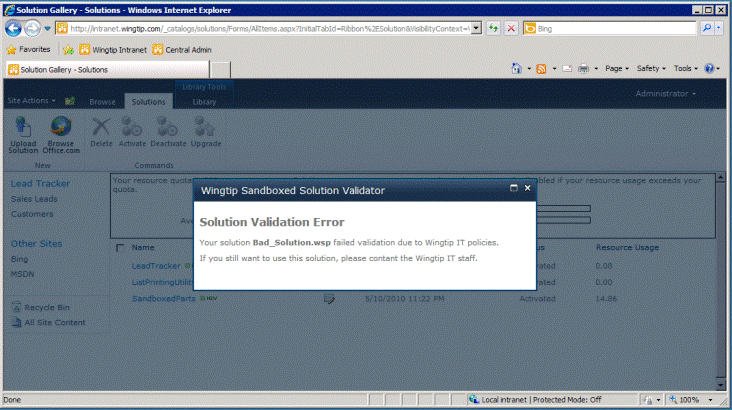Open the Favorites star button
The height and width of the screenshot is (410, 732).
pyautogui.click(x=28, y=49)
